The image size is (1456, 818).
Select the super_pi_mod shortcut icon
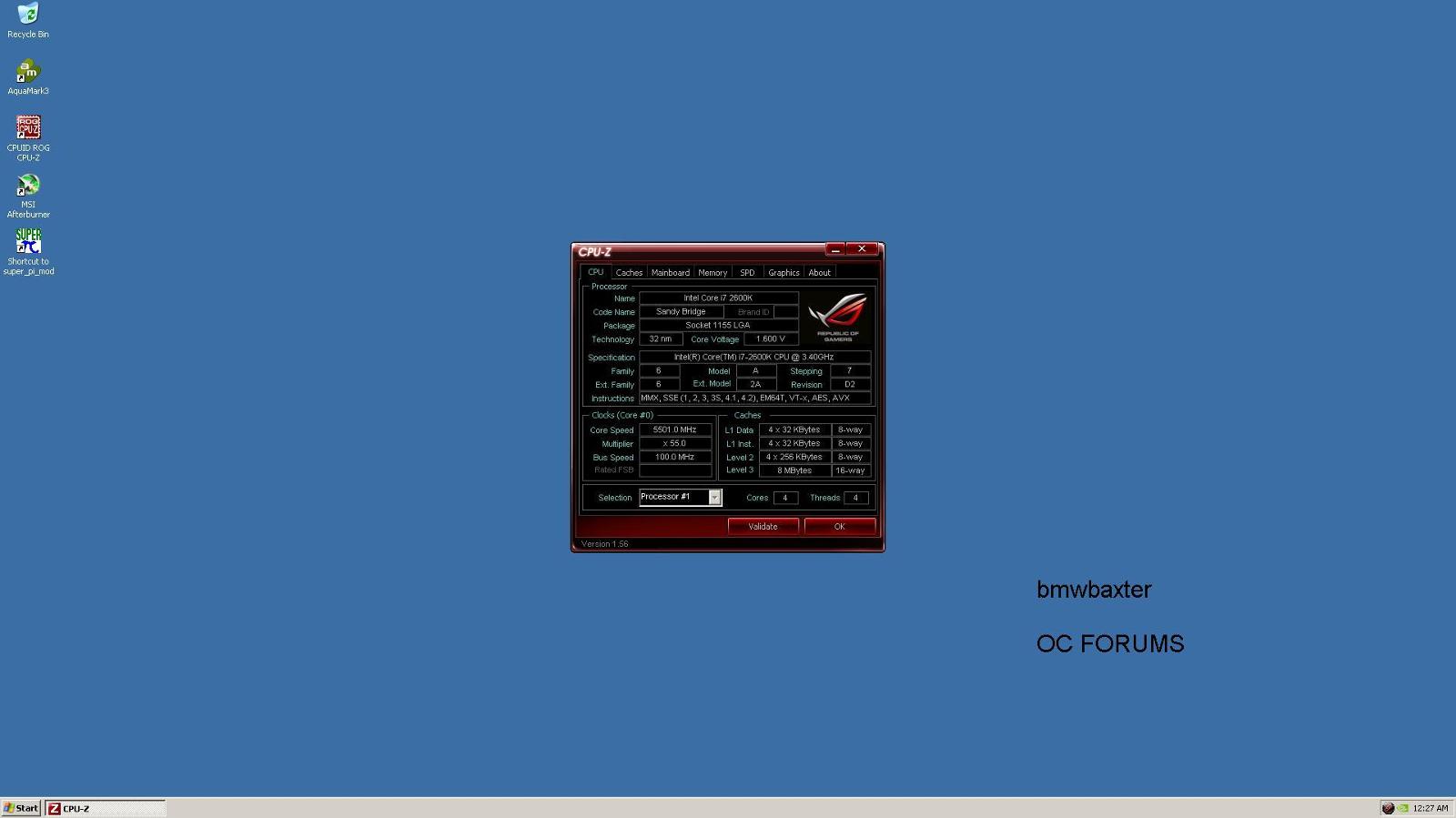pyautogui.click(x=28, y=252)
